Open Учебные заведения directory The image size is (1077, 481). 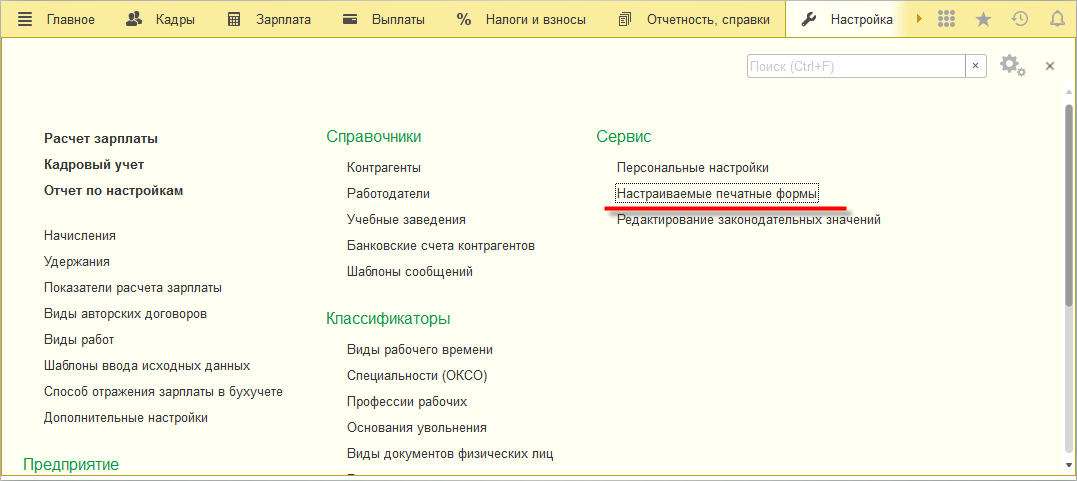[407, 220]
